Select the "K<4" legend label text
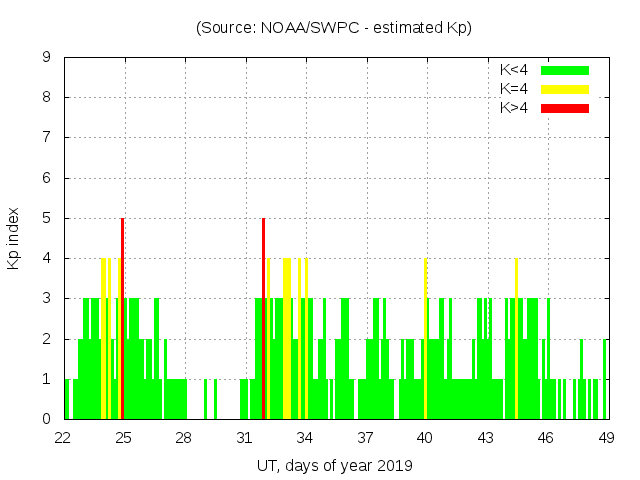This screenshot has height=480, width=640. [x=515, y=70]
